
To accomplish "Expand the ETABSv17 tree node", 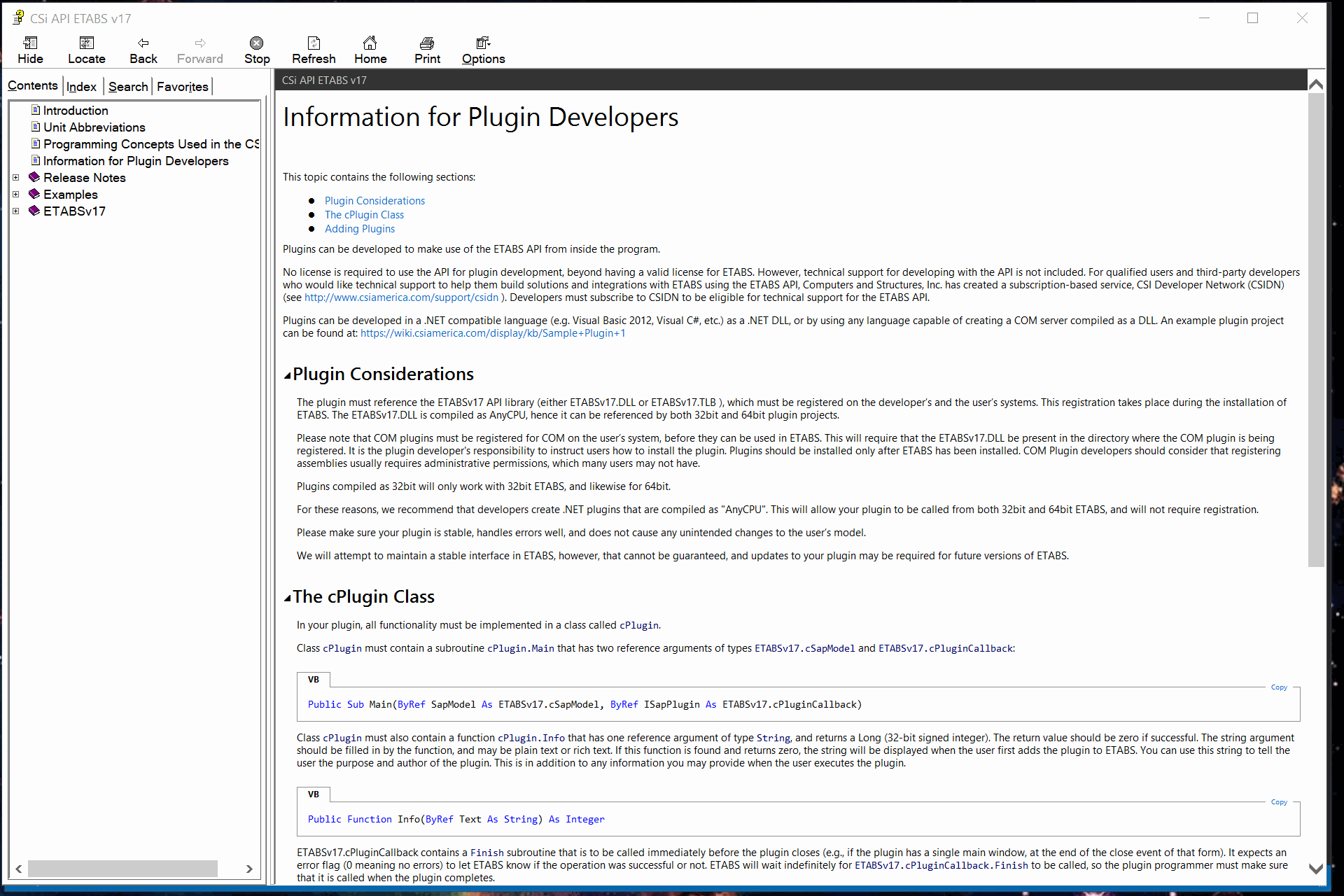I will (x=16, y=211).
